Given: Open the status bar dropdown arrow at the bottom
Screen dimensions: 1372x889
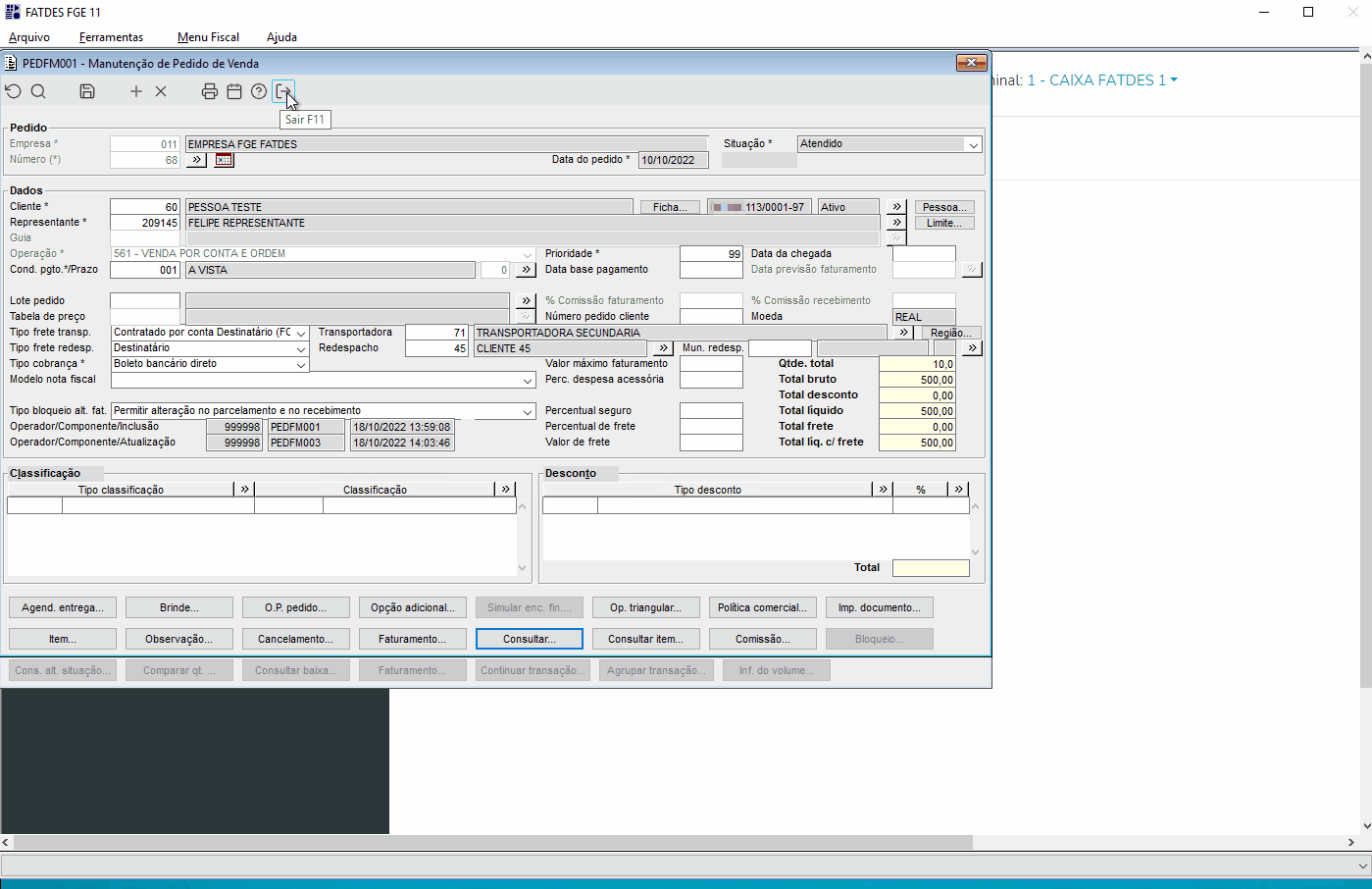Looking at the screenshot, I should [1363, 865].
